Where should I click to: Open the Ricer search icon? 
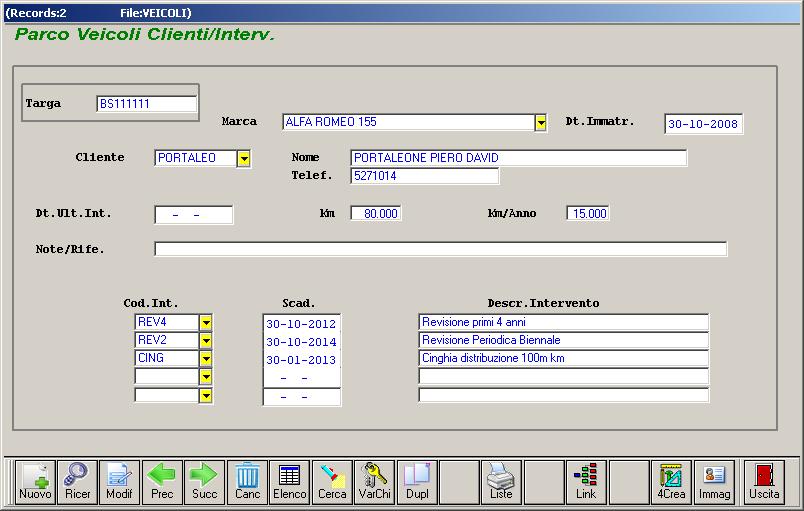[77, 482]
